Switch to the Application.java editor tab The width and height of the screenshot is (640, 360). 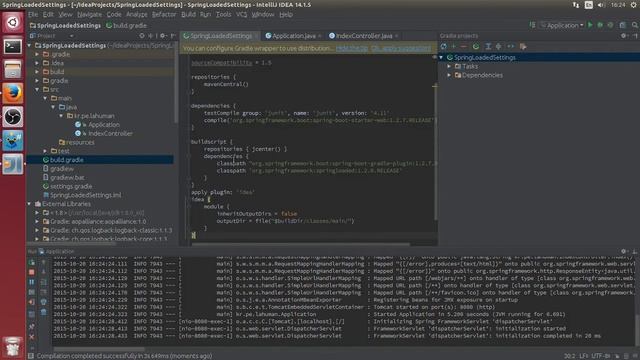[293, 36]
